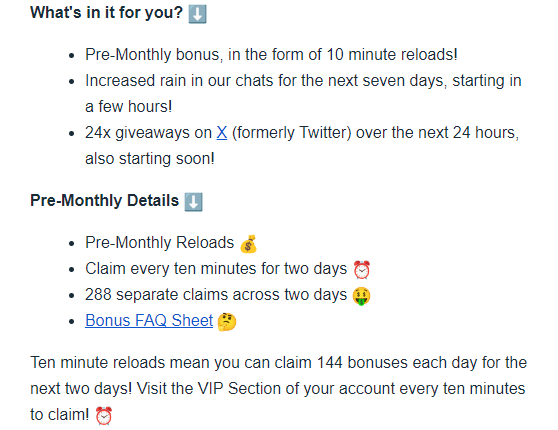Click the "Pre-Monthly Reloads" bullet text
Image resolution: width=558 pixels, height=430 pixels.
[159, 242]
